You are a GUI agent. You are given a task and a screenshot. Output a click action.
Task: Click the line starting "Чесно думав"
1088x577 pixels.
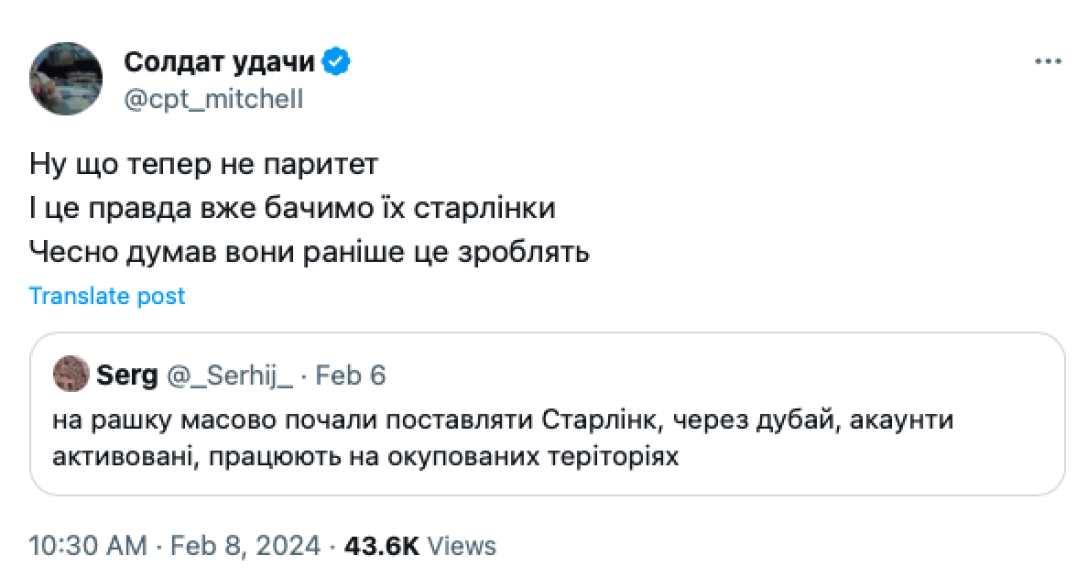click(309, 253)
